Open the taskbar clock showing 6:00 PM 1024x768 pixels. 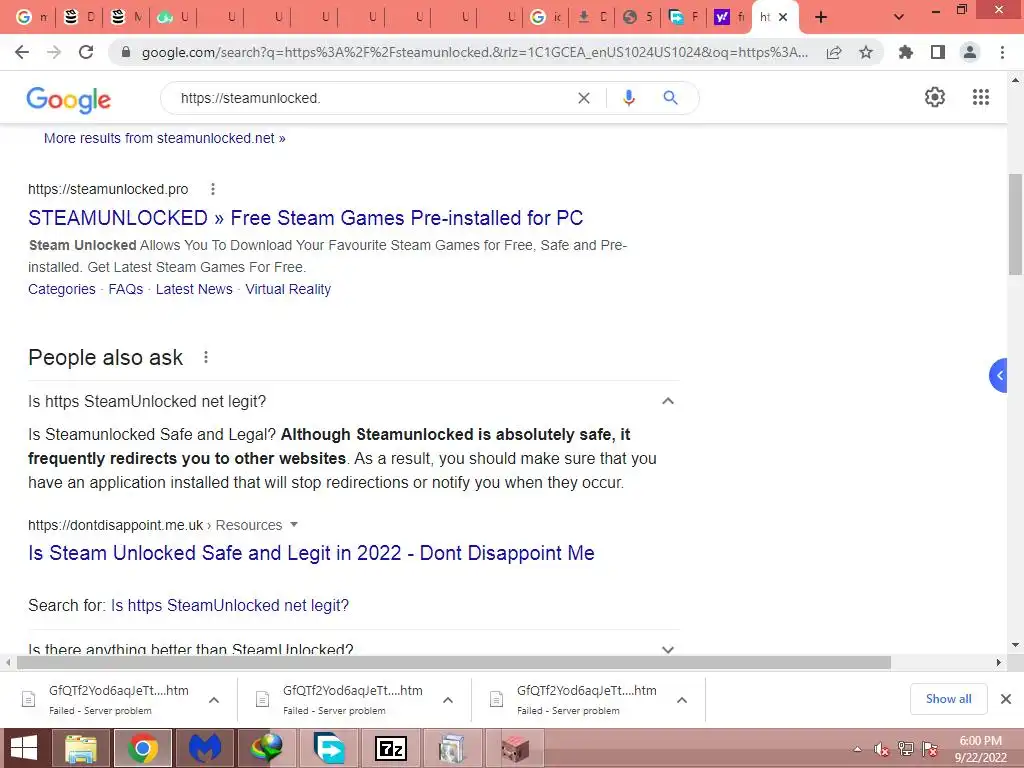point(980,749)
